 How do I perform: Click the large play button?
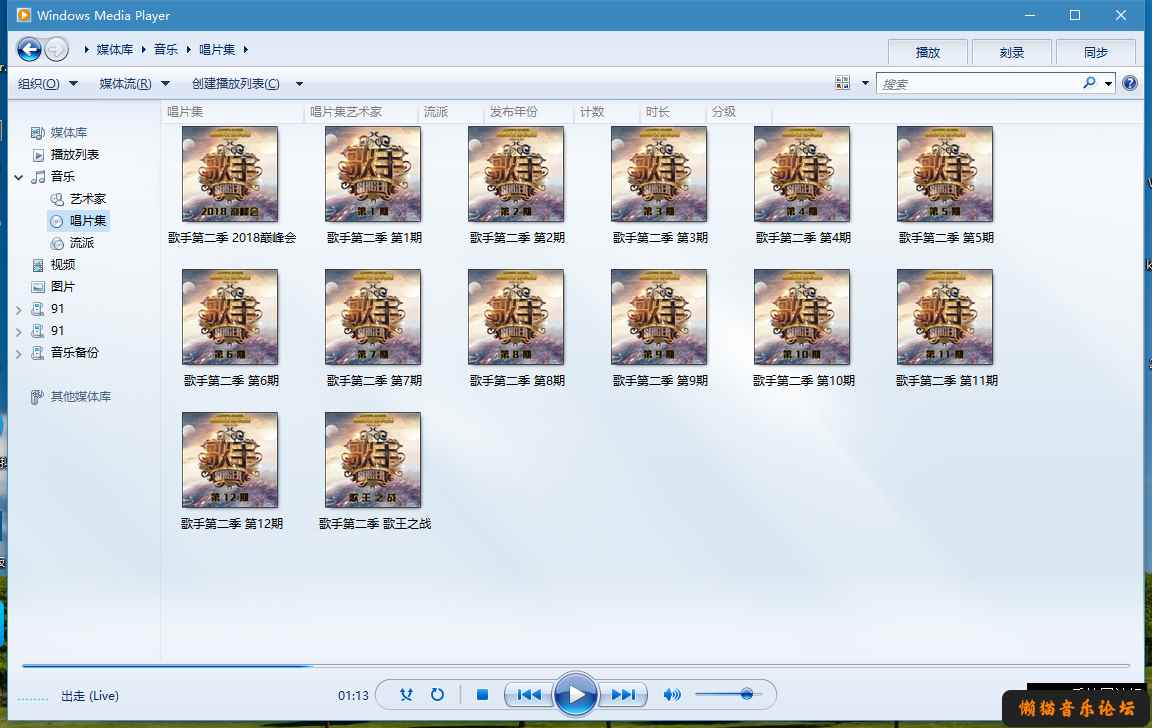click(576, 694)
